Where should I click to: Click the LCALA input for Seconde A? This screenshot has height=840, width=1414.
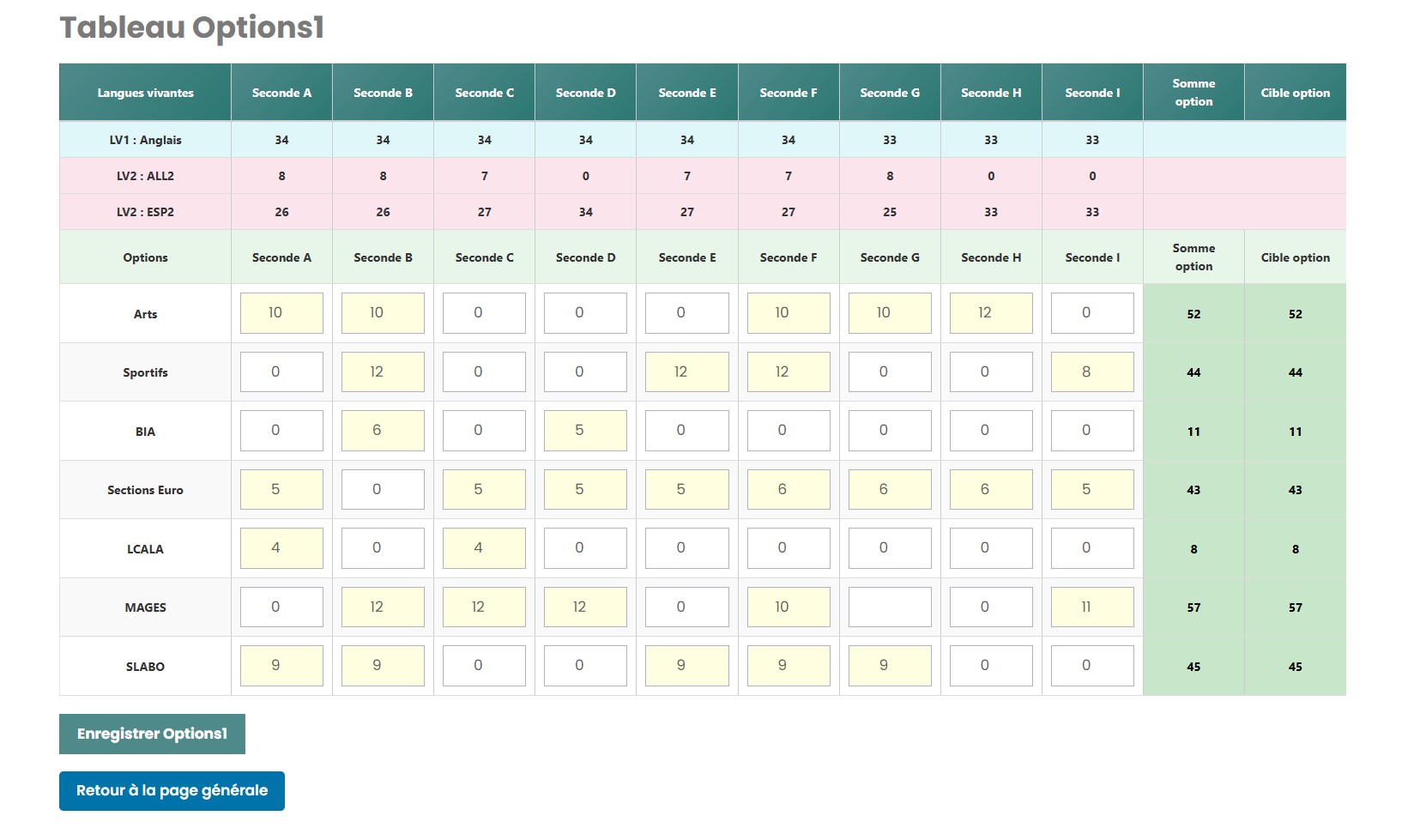[281, 548]
